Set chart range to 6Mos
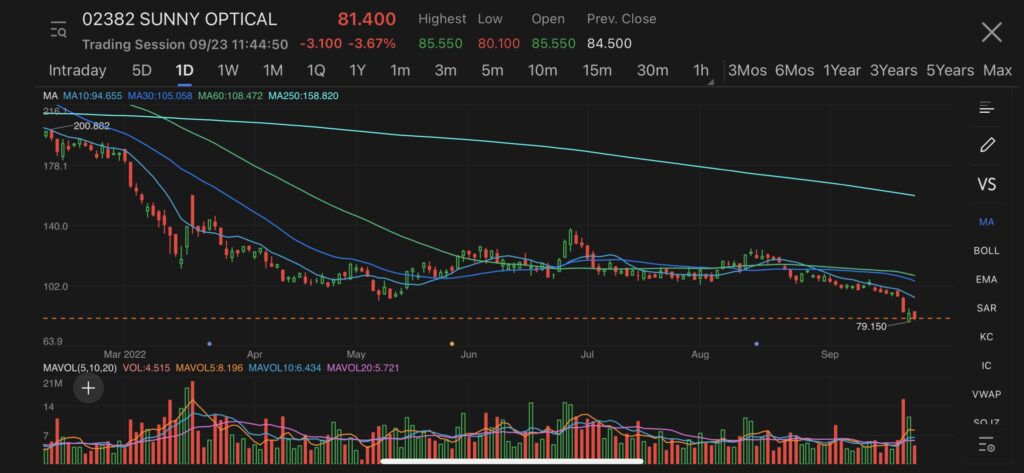The image size is (1024, 473). [794, 70]
